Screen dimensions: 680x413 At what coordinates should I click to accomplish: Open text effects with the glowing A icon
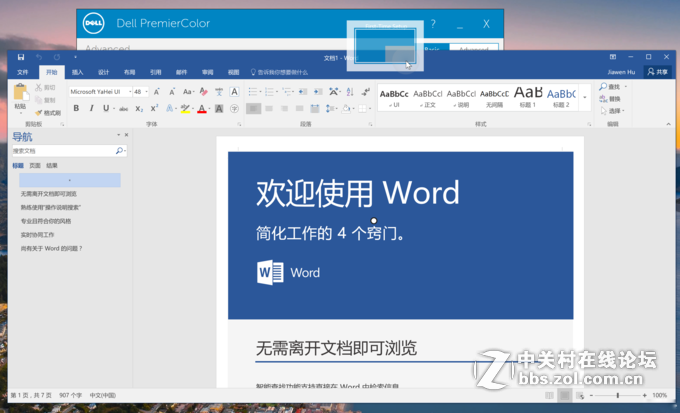pyautogui.click(x=170, y=108)
